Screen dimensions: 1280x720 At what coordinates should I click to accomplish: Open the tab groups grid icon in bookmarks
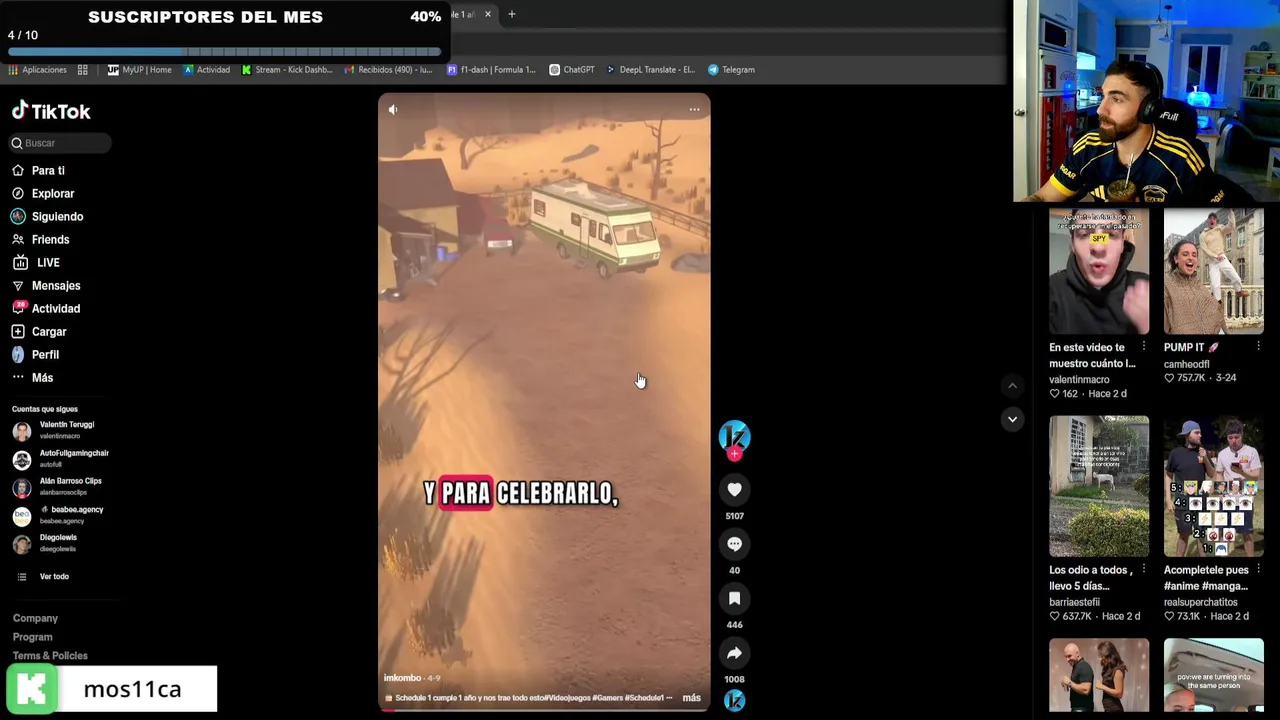(x=83, y=70)
